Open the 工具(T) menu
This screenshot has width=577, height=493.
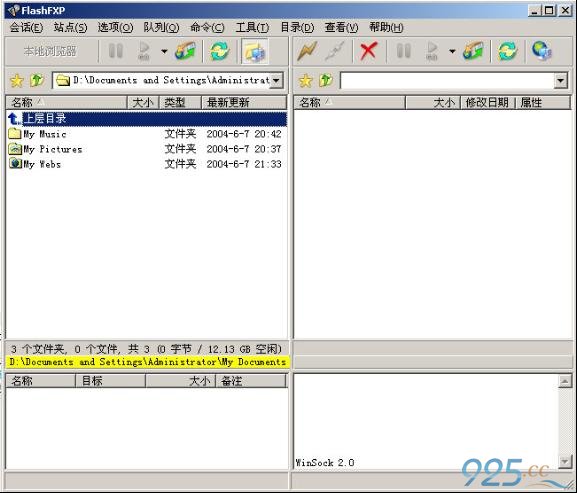click(x=252, y=28)
